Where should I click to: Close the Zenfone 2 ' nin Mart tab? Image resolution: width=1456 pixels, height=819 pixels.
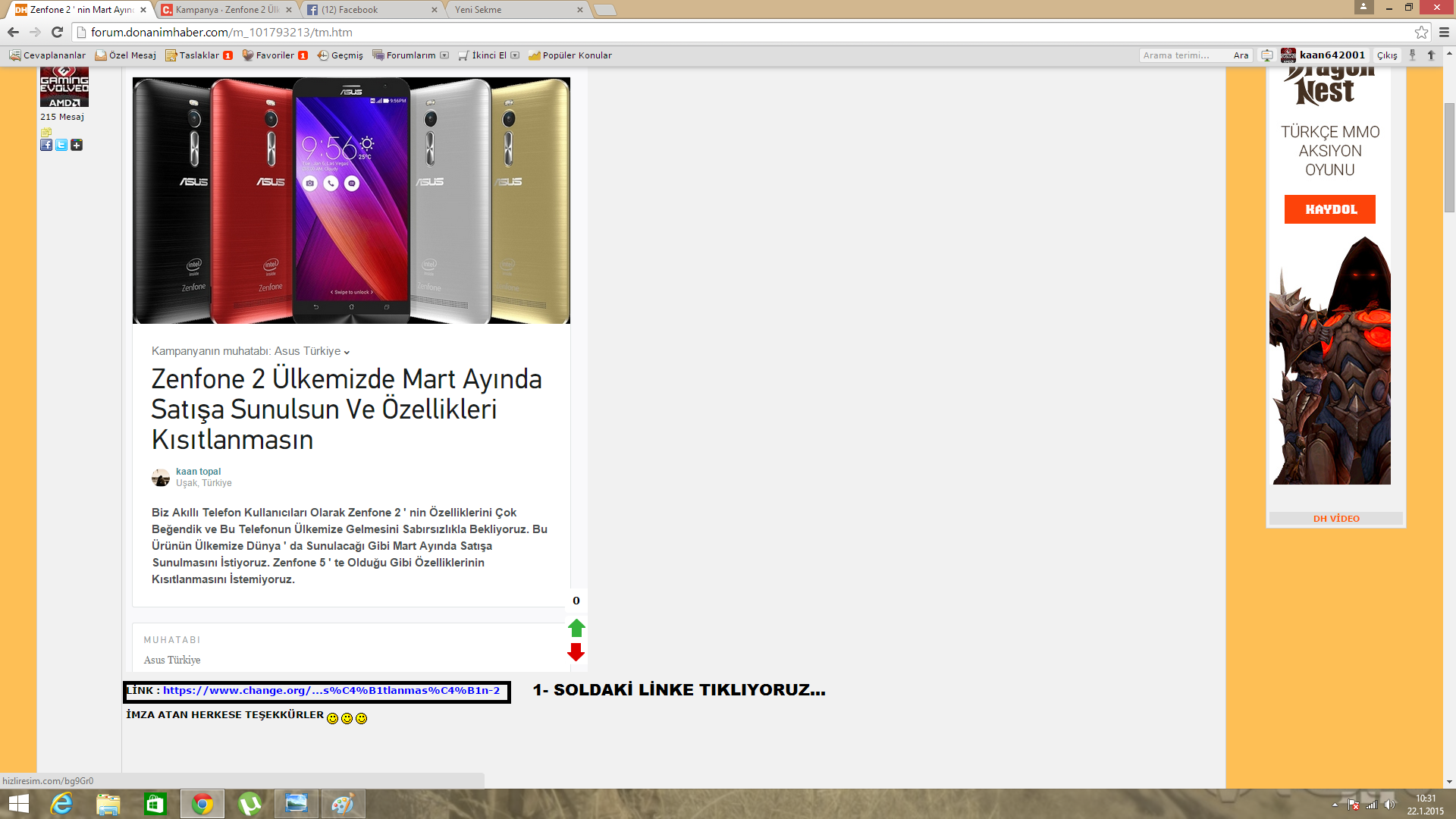[x=143, y=10]
